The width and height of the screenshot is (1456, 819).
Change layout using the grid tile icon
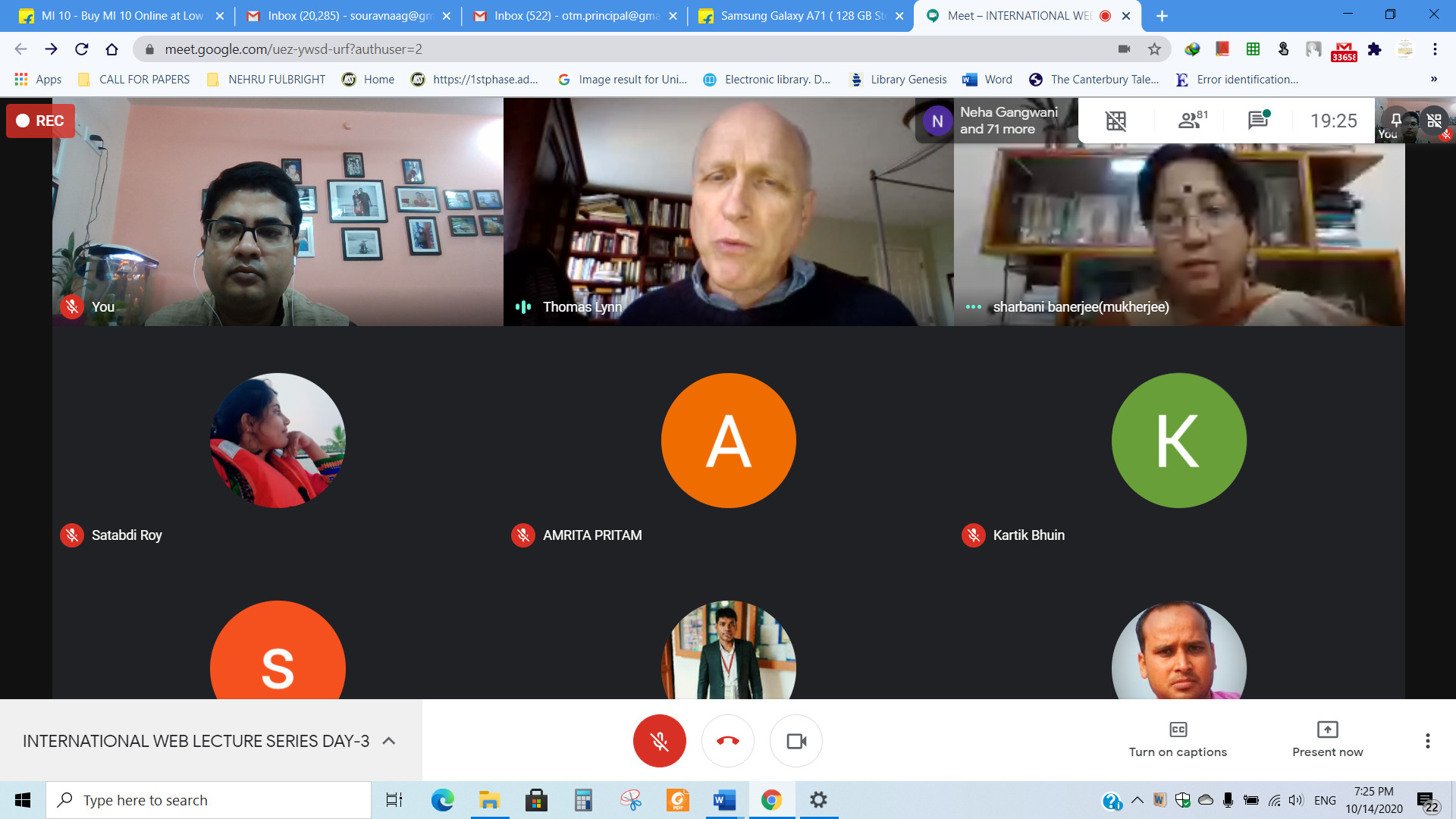1116,121
